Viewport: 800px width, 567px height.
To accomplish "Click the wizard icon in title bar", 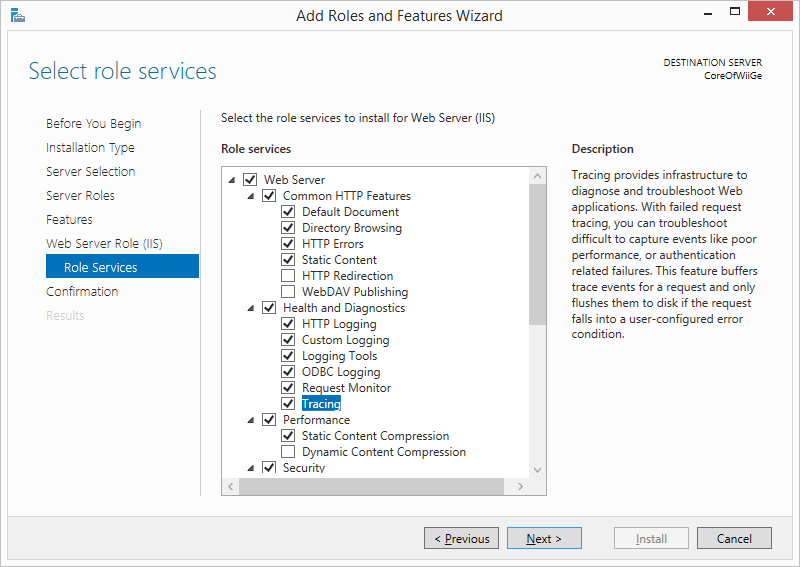I will (x=17, y=16).
